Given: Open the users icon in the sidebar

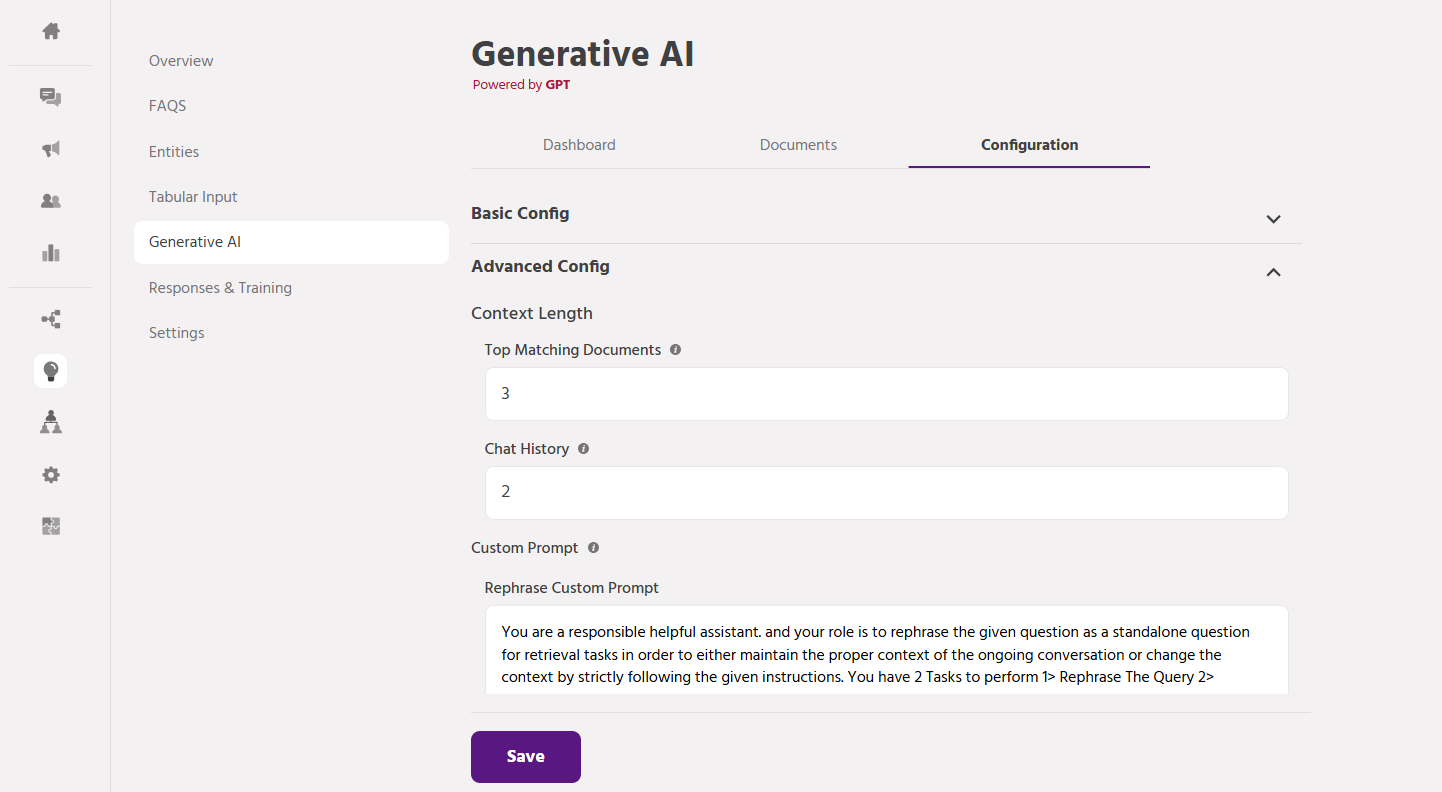Looking at the screenshot, I should coord(51,201).
